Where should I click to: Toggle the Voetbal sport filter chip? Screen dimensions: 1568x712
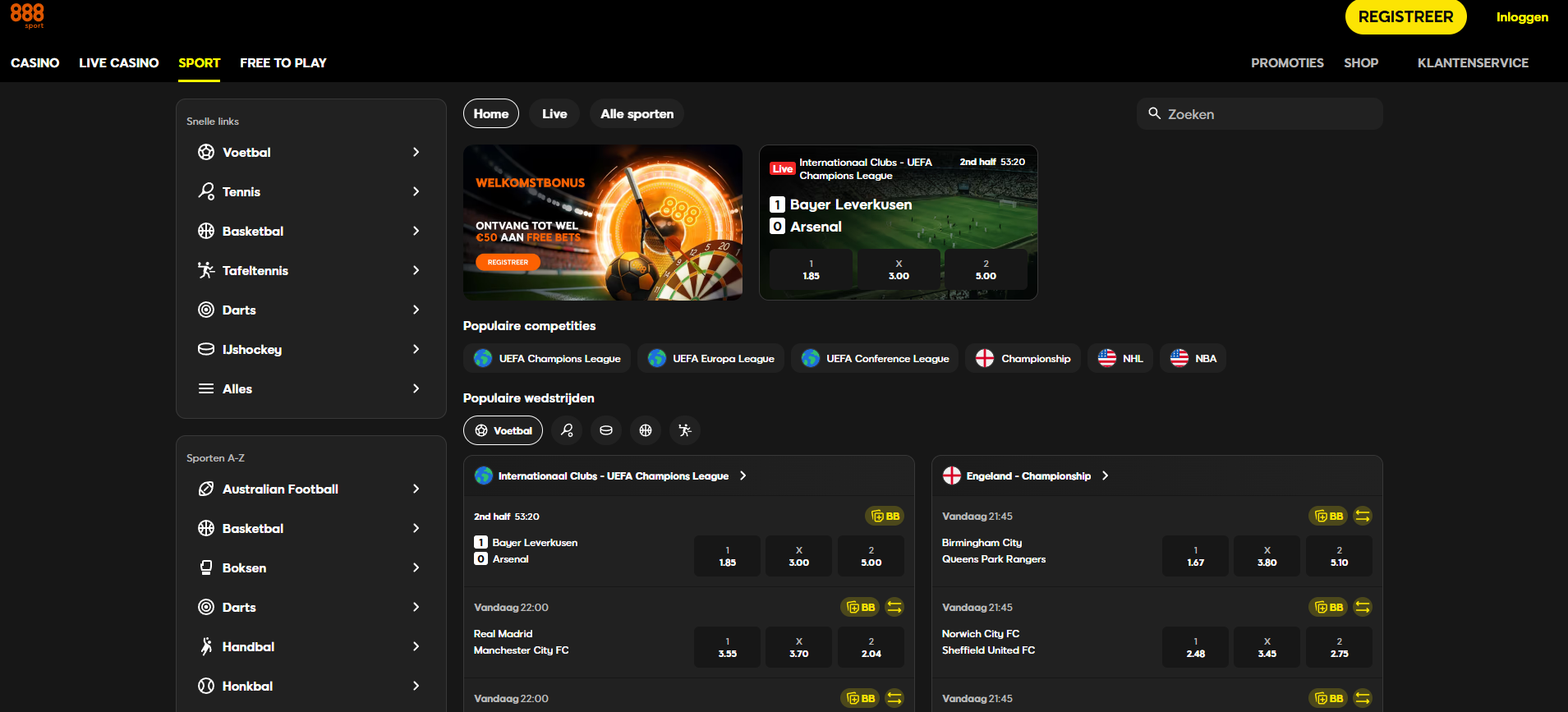pos(503,430)
